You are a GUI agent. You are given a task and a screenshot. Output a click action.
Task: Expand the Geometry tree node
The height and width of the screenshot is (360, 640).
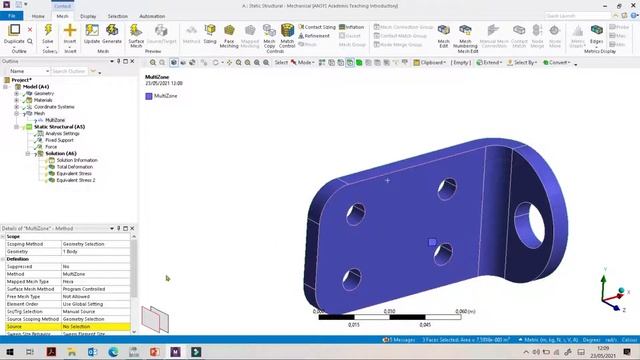tap(17, 93)
